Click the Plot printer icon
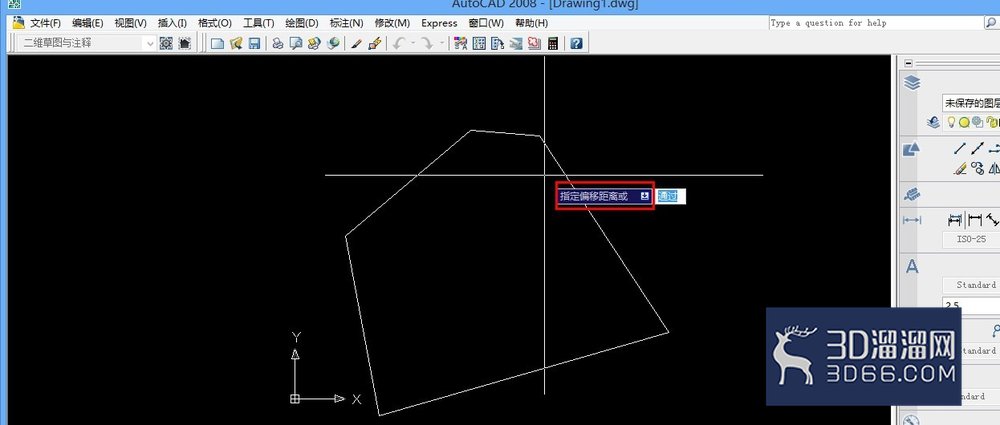The height and width of the screenshot is (425, 1000). click(277, 43)
